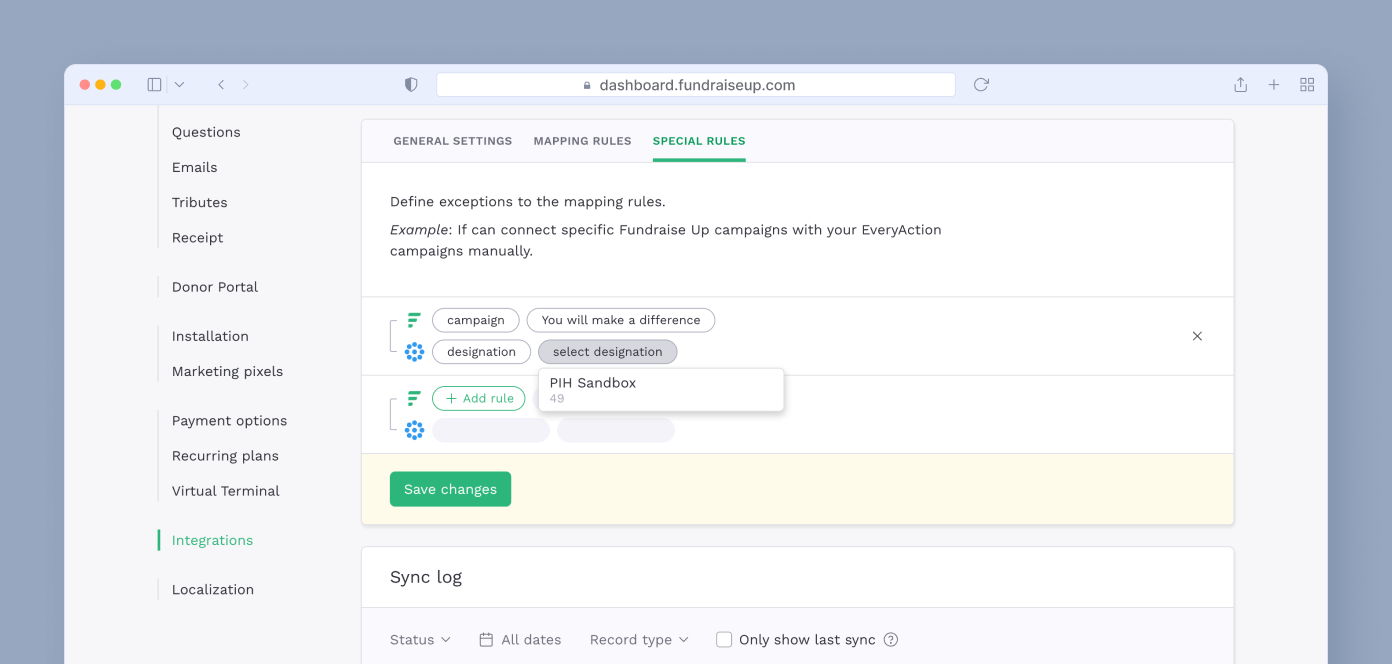
Task: Open Recurring plans settings
Action: tap(225, 456)
